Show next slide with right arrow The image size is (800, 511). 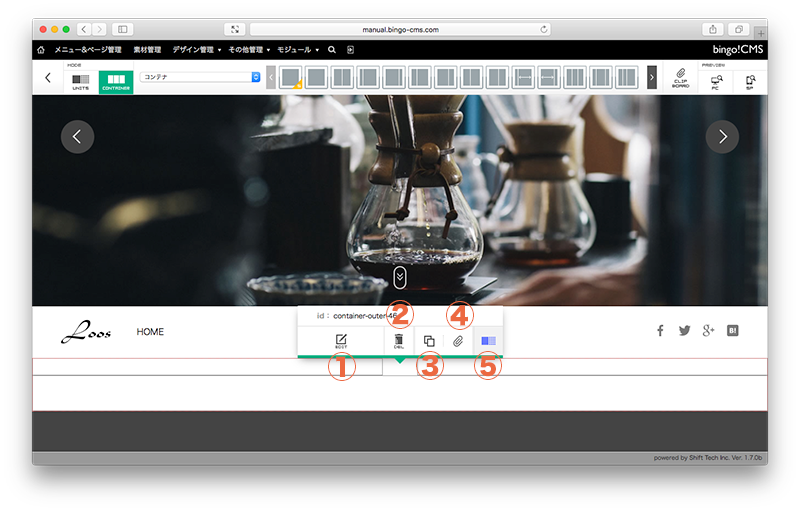point(722,137)
